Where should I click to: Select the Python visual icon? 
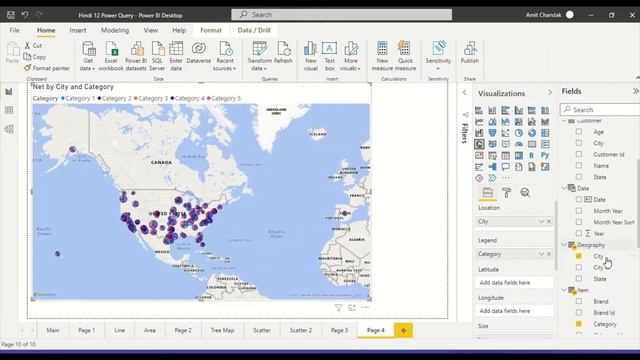[x=545, y=156]
